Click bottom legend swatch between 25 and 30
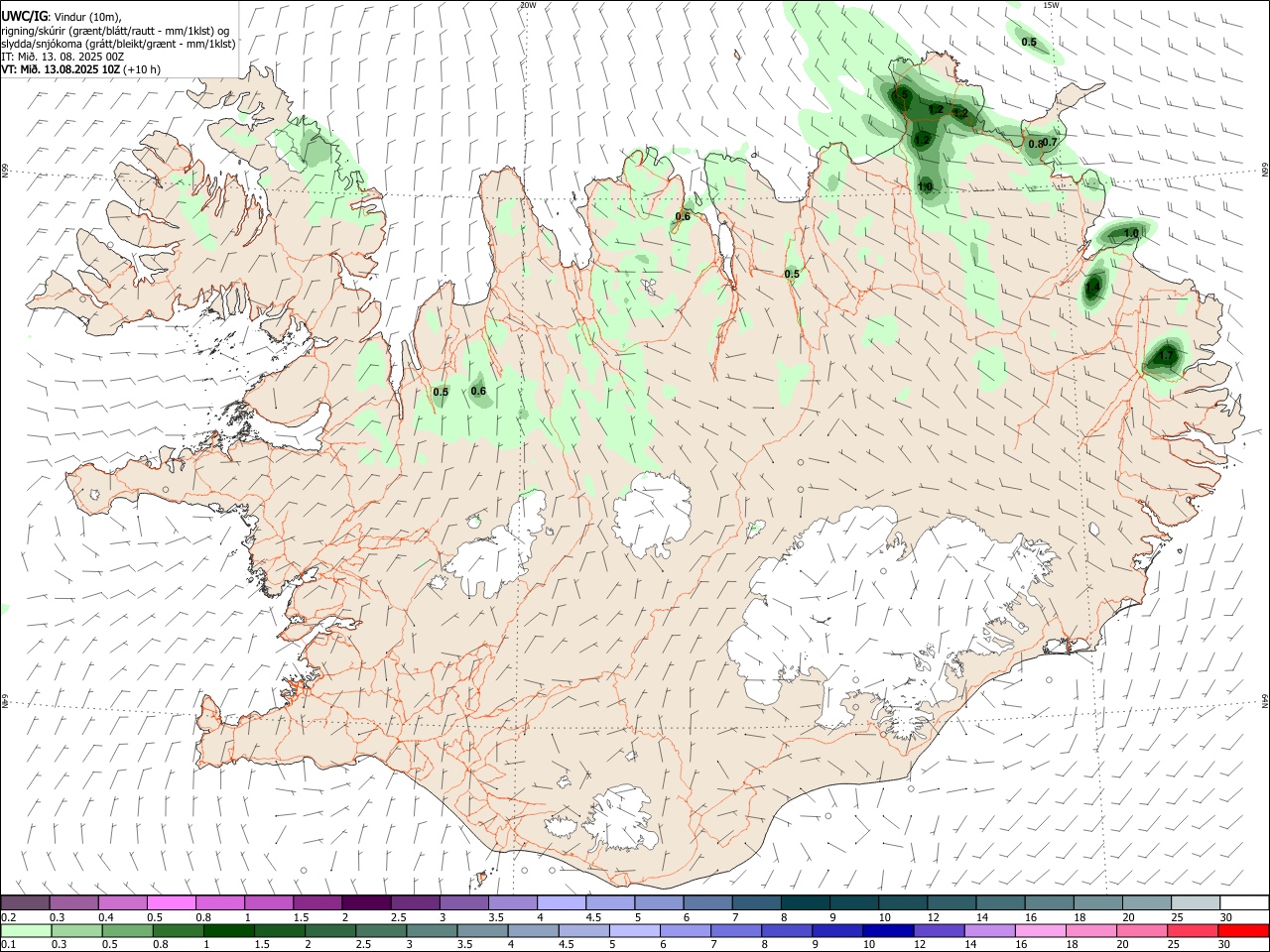 click(1192, 930)
